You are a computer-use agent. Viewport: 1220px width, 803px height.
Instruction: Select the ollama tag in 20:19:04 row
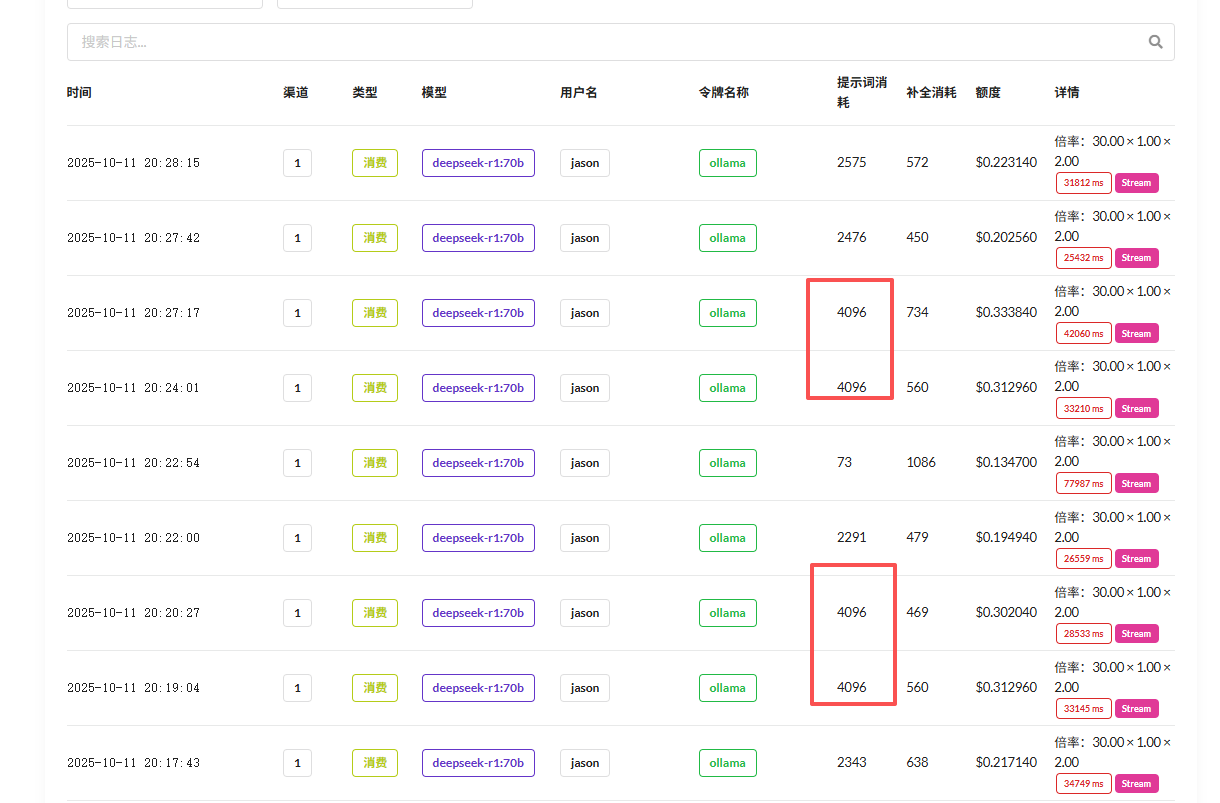[727, 688]
